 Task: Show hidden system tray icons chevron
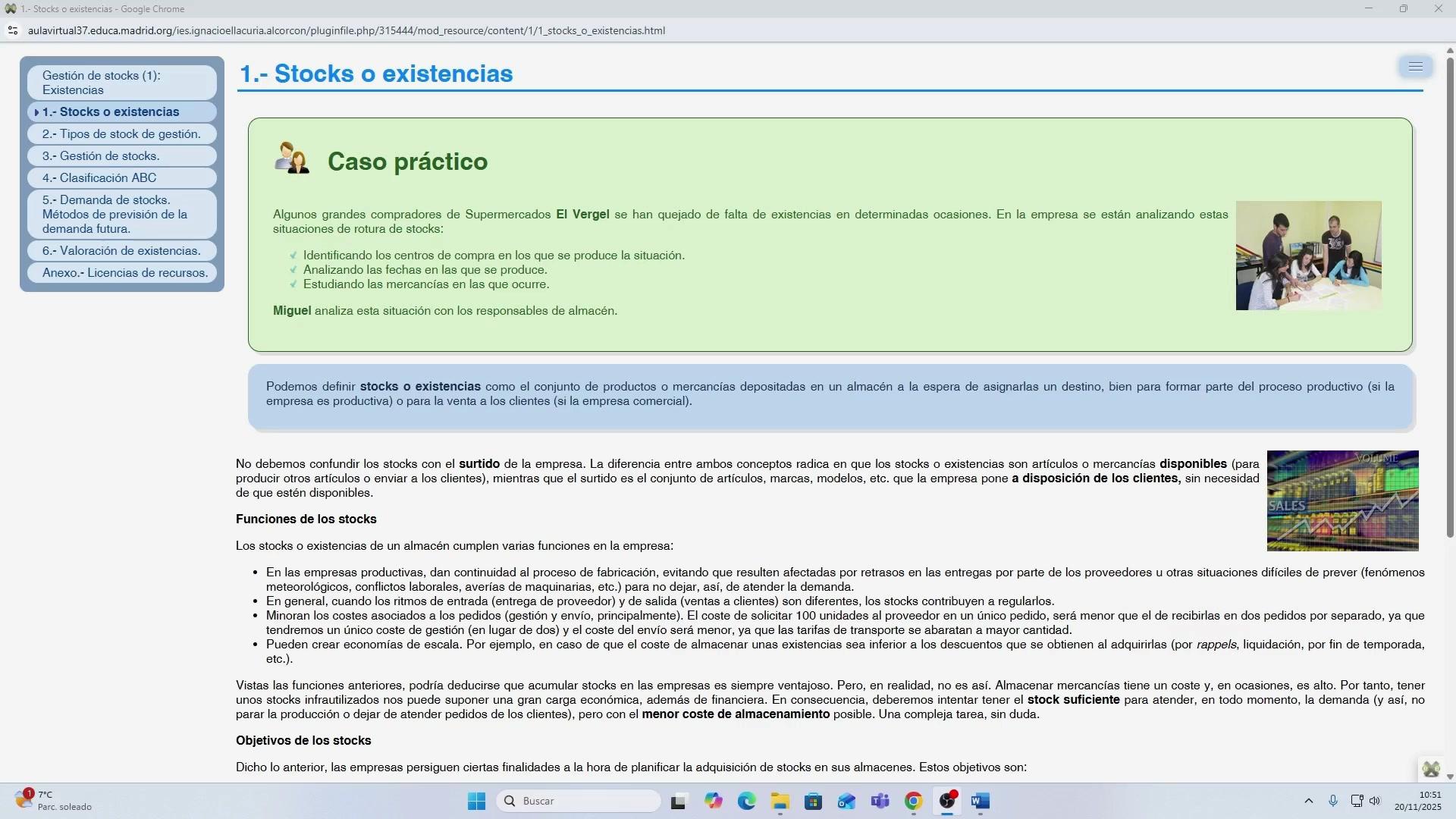1308,801
